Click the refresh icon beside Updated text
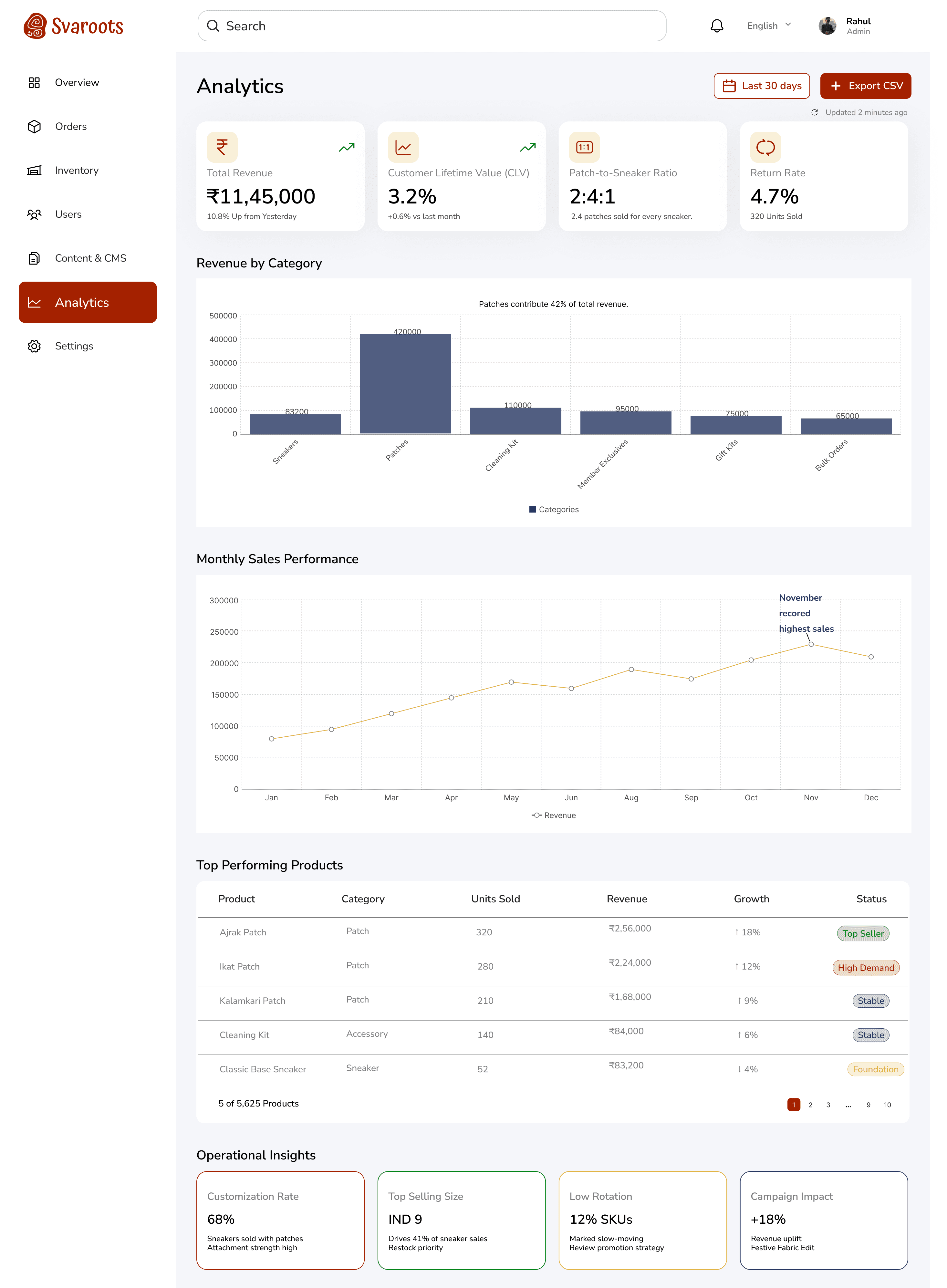The image size is (947, 1288). pyautogui.click(x=815, y=112)
